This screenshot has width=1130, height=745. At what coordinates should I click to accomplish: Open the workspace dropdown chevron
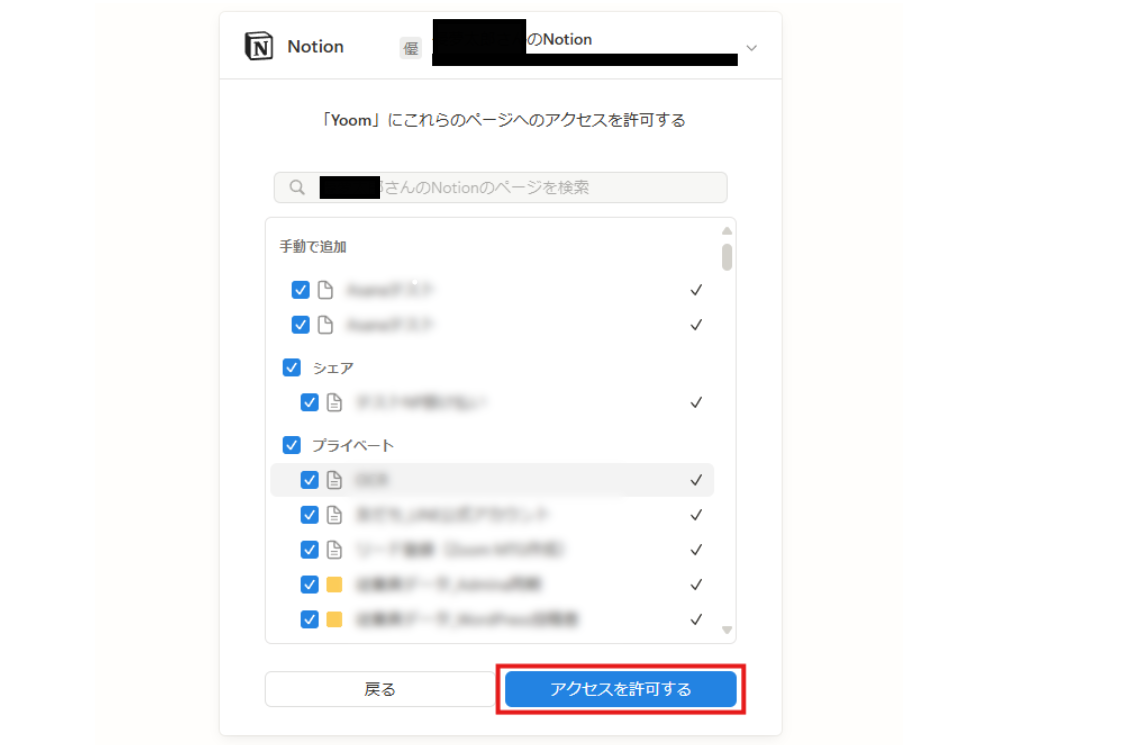(x=752, y=48)
